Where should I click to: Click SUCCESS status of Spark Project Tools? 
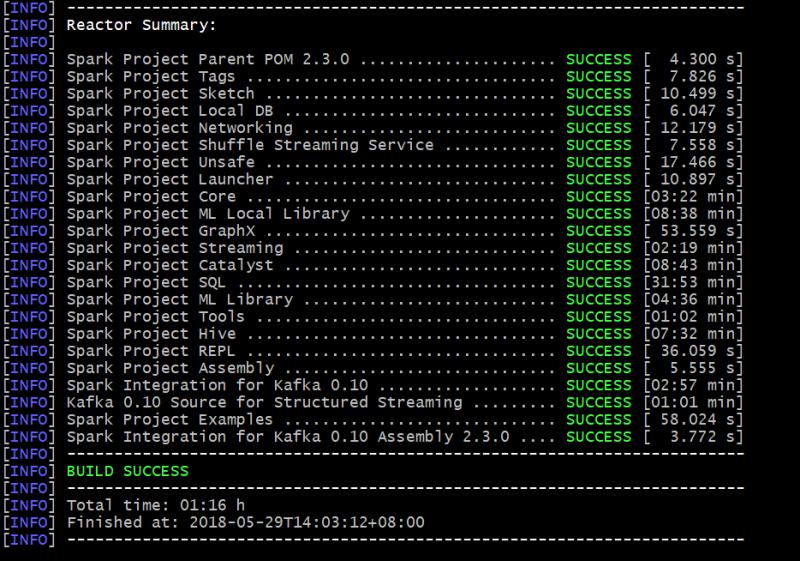[599, 316]
